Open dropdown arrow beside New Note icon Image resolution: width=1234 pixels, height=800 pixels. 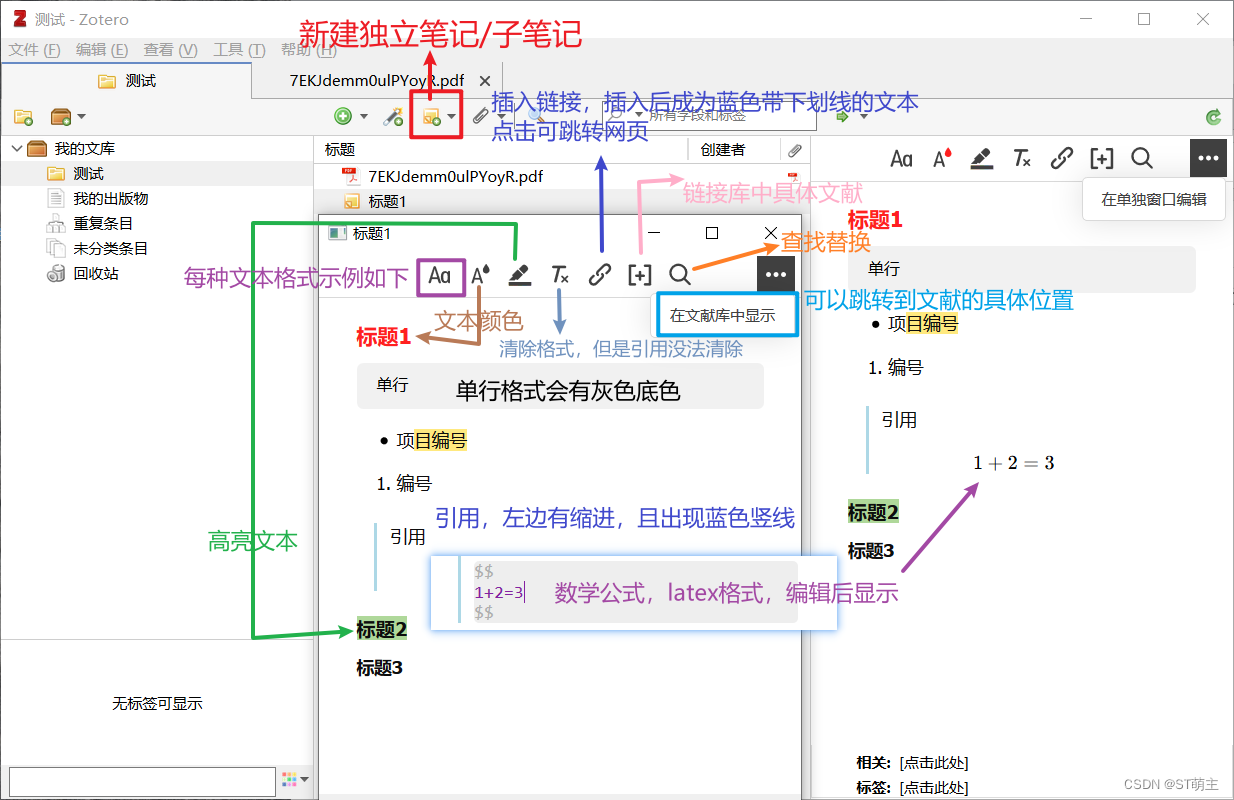click(452, 117)
